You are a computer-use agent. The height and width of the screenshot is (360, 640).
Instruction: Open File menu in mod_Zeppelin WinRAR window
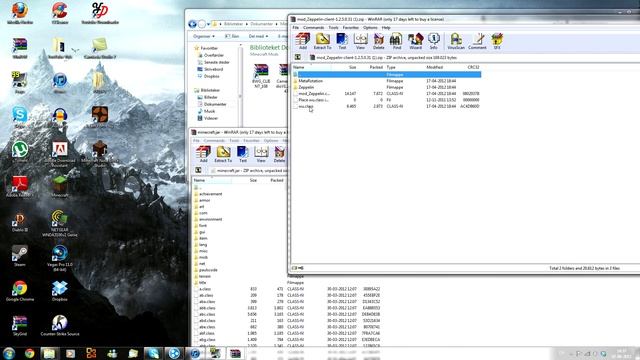pos(296,28)
